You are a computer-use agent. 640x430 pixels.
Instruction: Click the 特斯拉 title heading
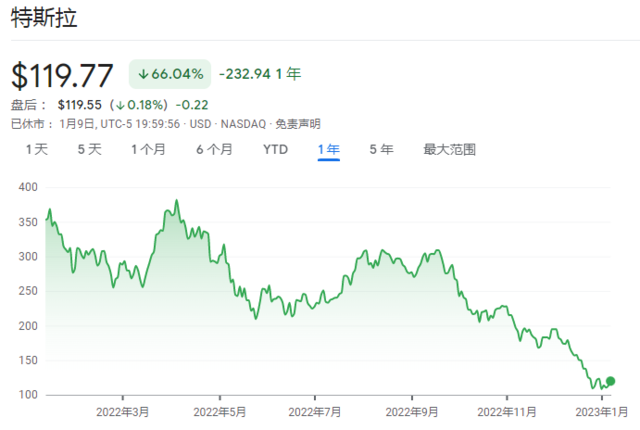[x=44, y=18]
